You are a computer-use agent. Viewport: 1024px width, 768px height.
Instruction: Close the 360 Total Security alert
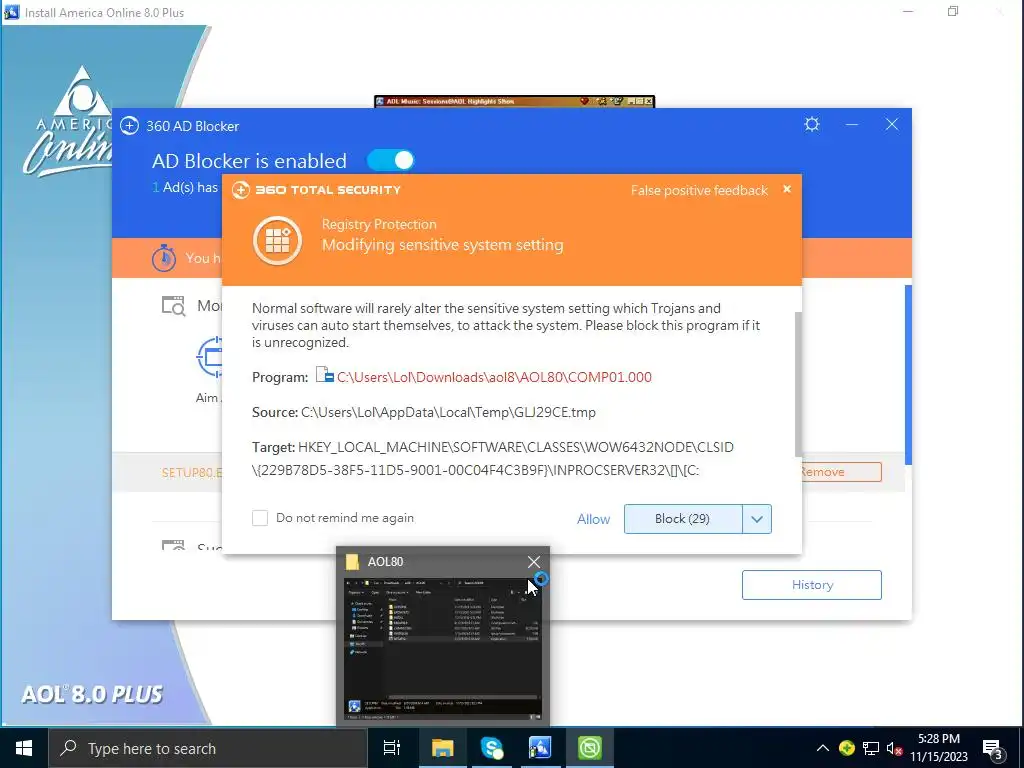787,189
